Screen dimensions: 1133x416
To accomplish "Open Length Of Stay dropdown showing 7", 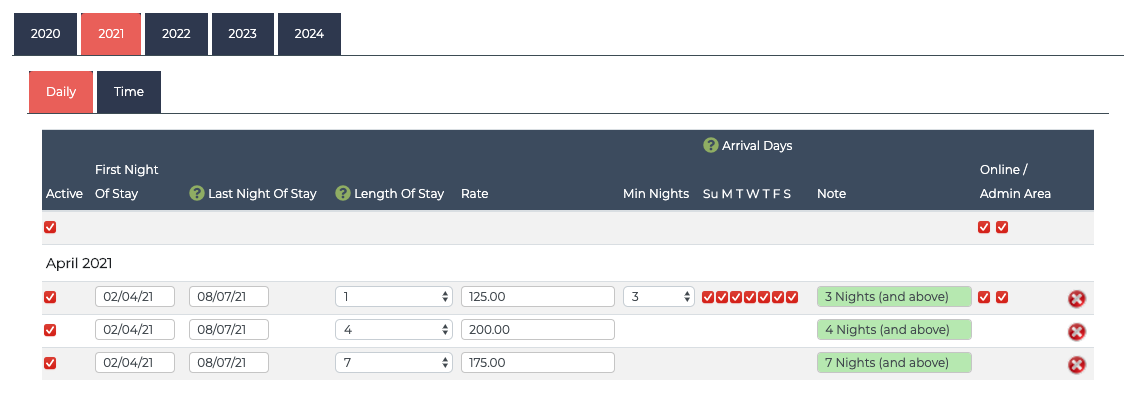I will (x=394, y=363).
